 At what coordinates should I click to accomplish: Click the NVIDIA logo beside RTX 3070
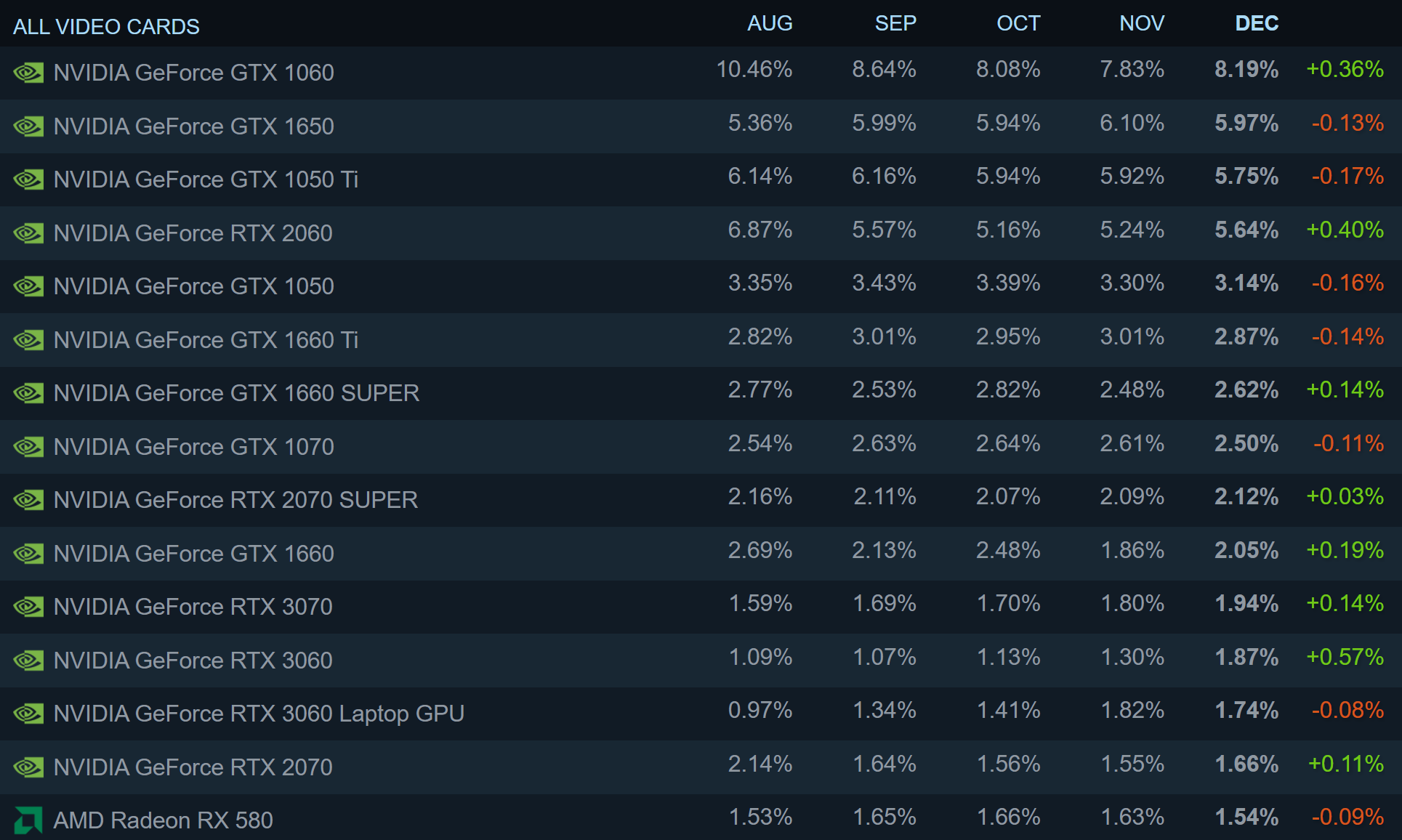(28, 607)
